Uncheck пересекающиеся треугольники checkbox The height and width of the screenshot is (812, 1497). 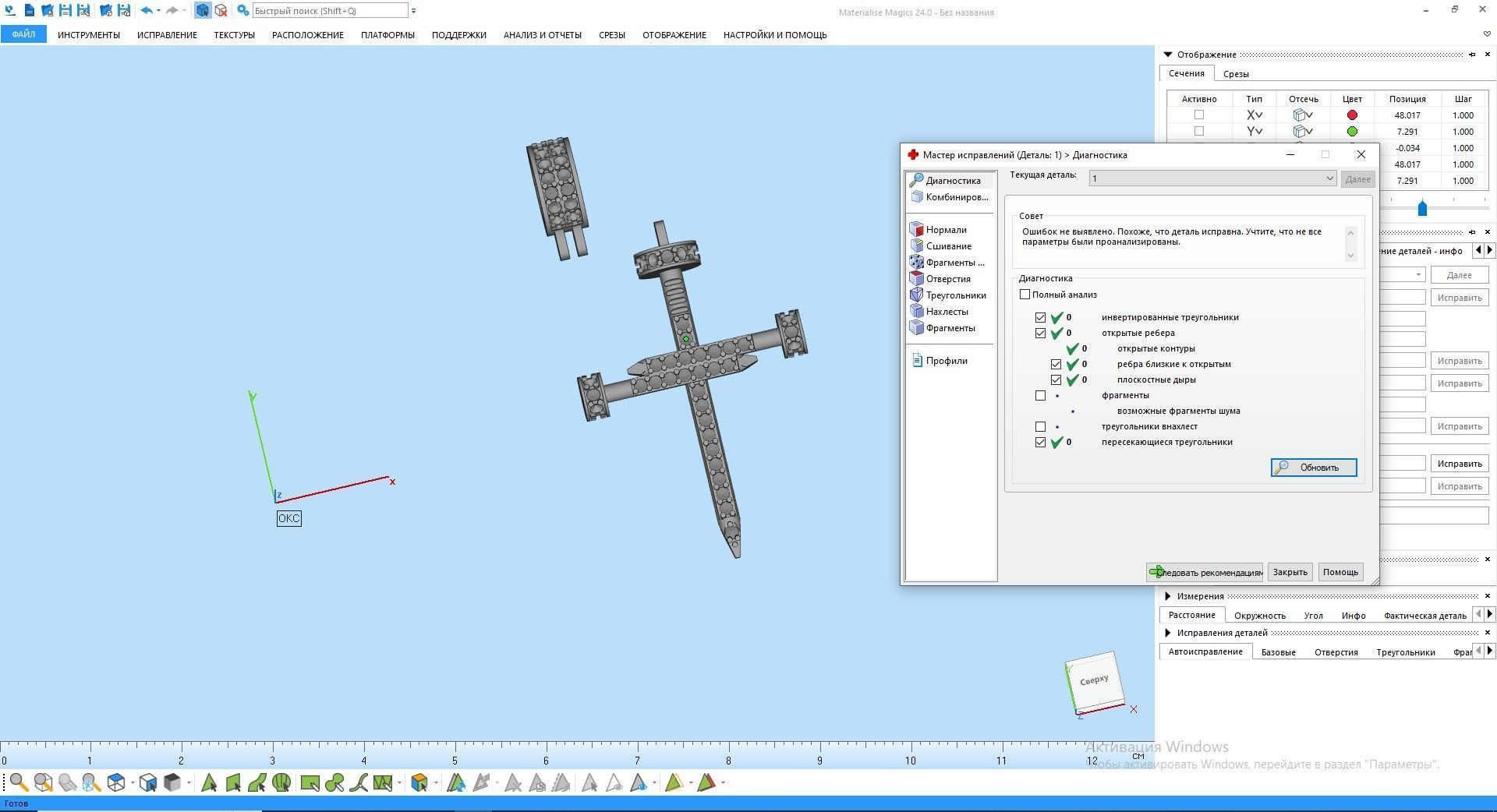(1040, 442)
